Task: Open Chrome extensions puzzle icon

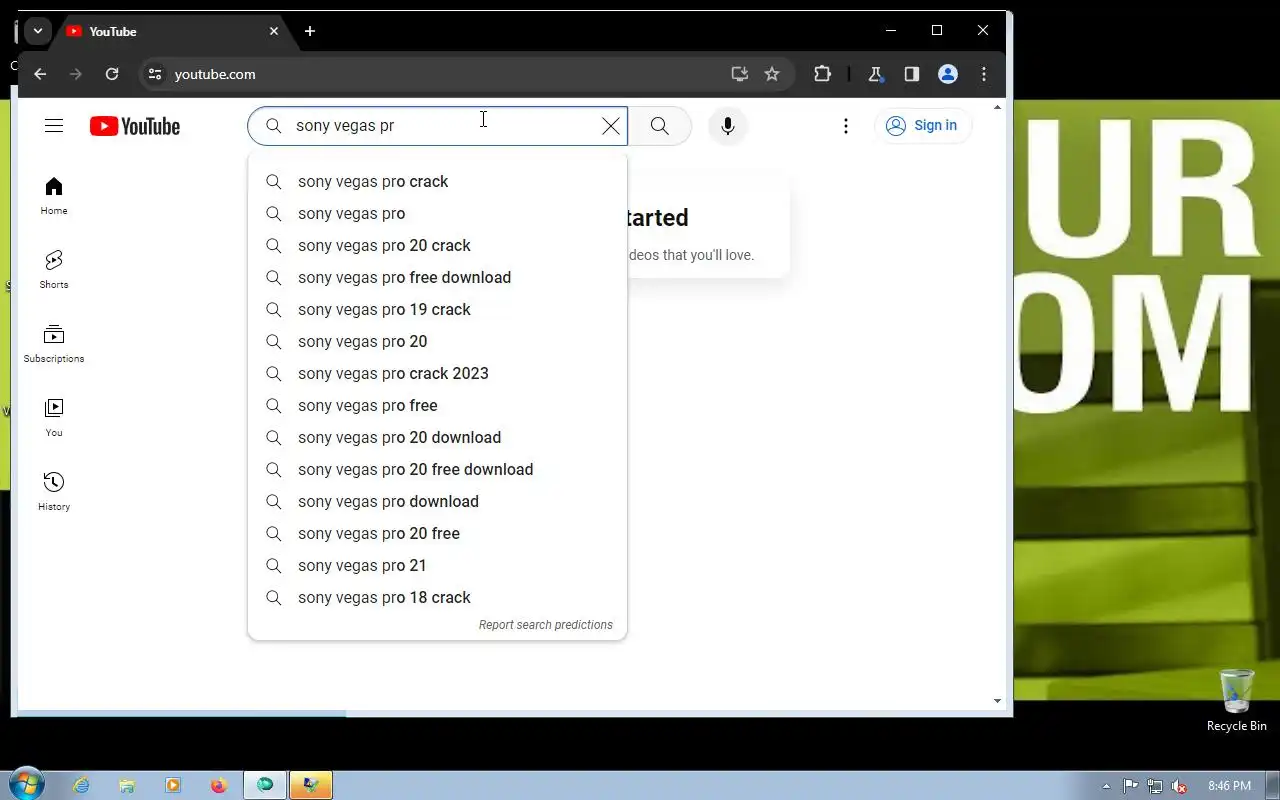Action: (x=822, y=74)
